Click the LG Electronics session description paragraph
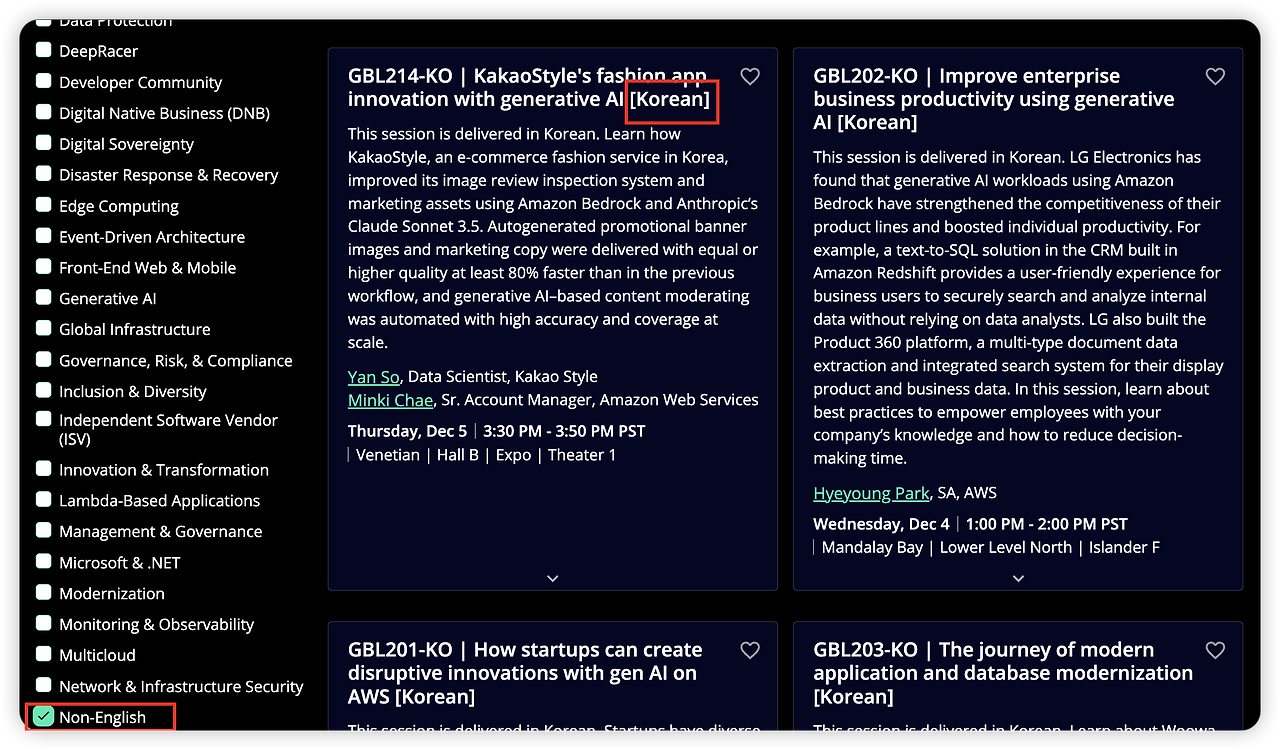1280x750 pixels. (x=1018, y=308)
